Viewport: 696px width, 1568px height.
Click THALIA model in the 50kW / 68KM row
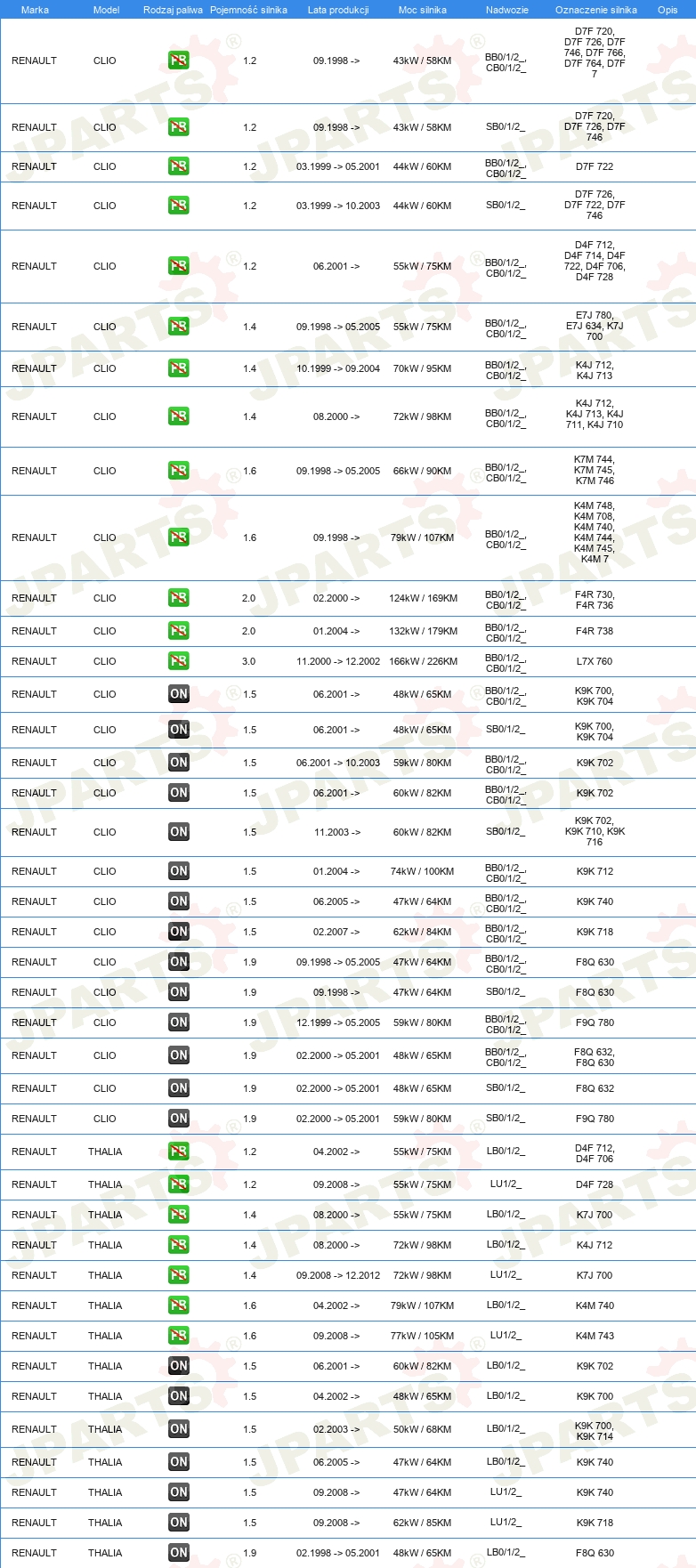tap(105, 1429)
